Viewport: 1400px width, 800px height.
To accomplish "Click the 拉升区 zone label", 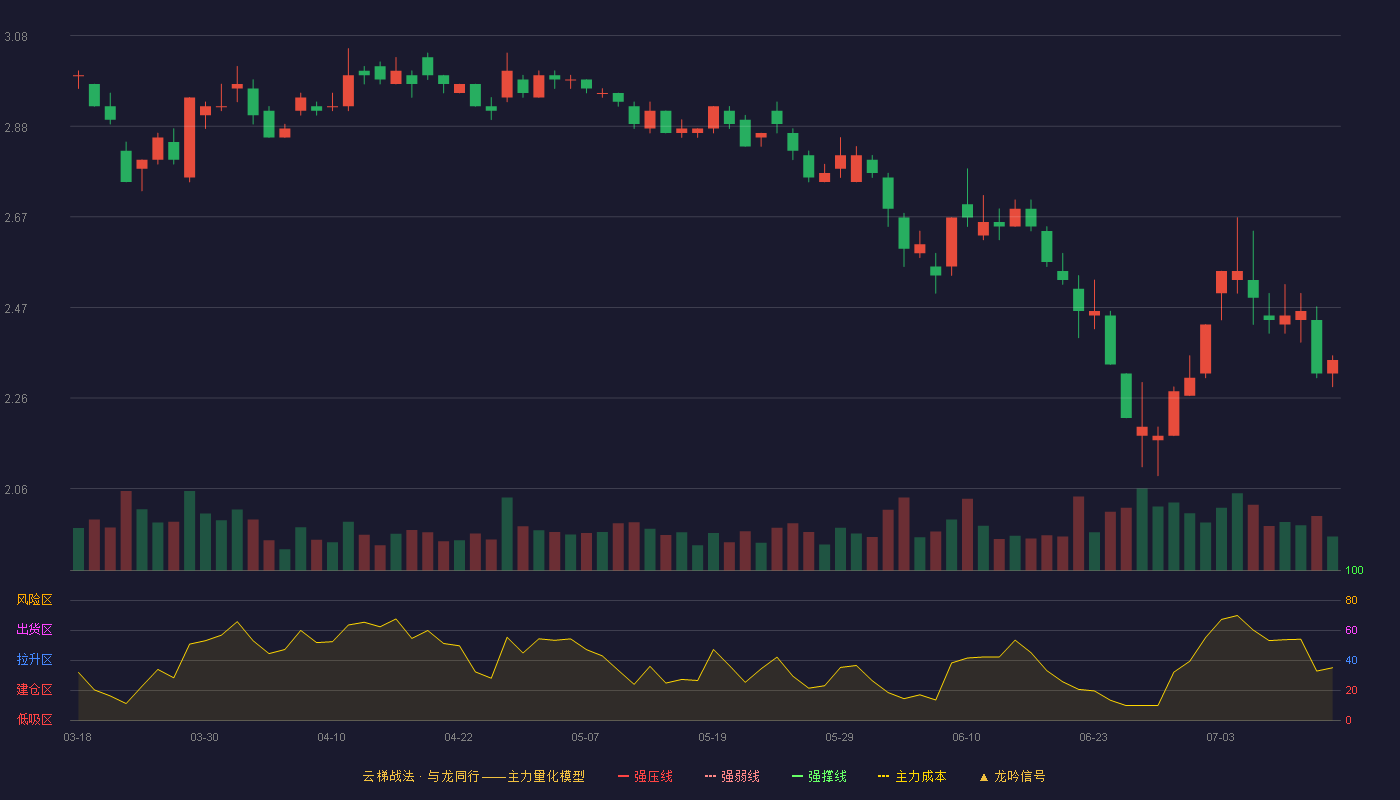I will pos(34,660).
